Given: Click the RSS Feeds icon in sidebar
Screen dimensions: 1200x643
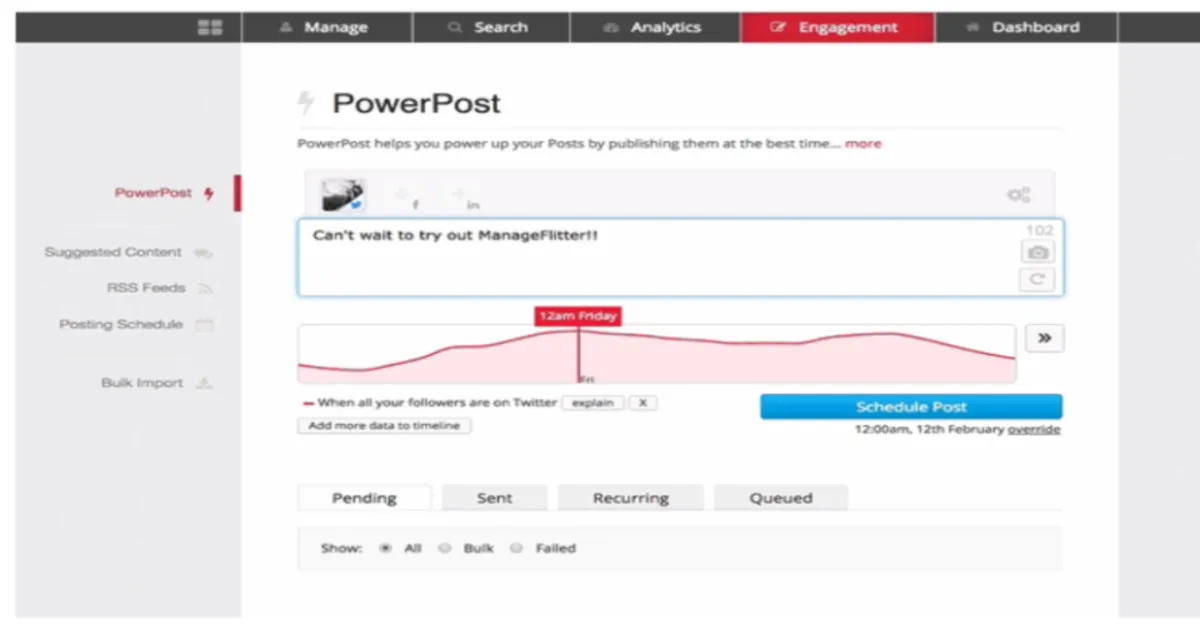Looking at the screenshot, I should 205,288.
